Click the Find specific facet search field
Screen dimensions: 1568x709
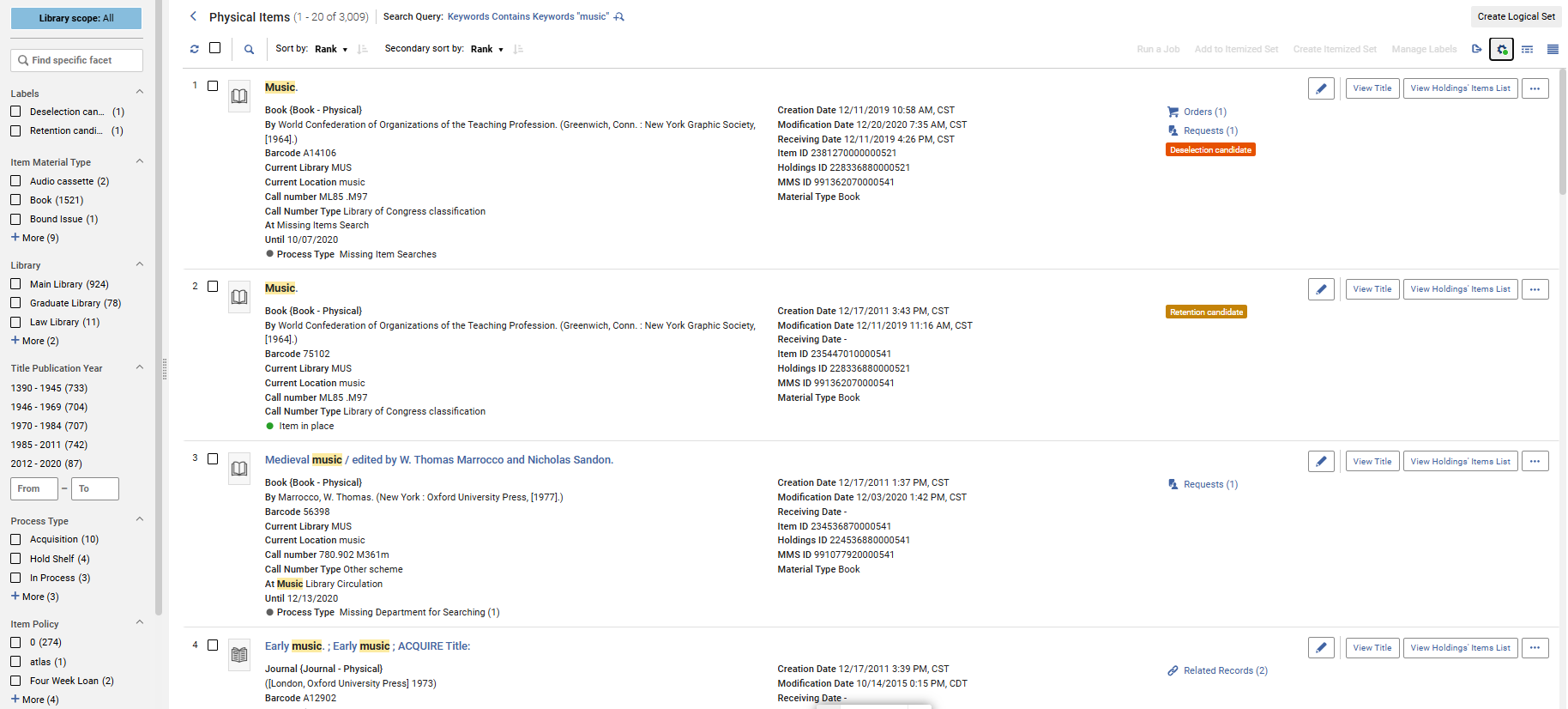click(76, 60)
